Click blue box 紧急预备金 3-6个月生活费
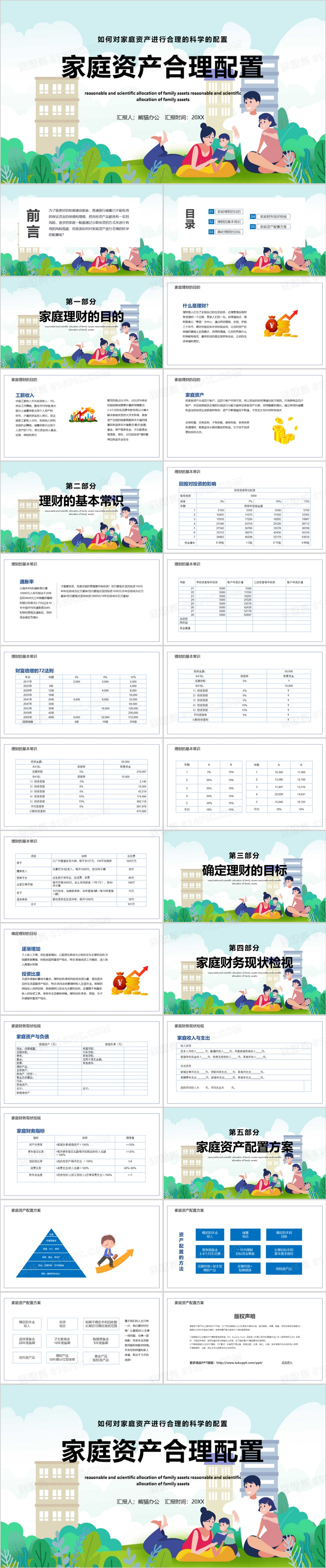This screenshot has width=326, height=1568. tap(210, 1251)
